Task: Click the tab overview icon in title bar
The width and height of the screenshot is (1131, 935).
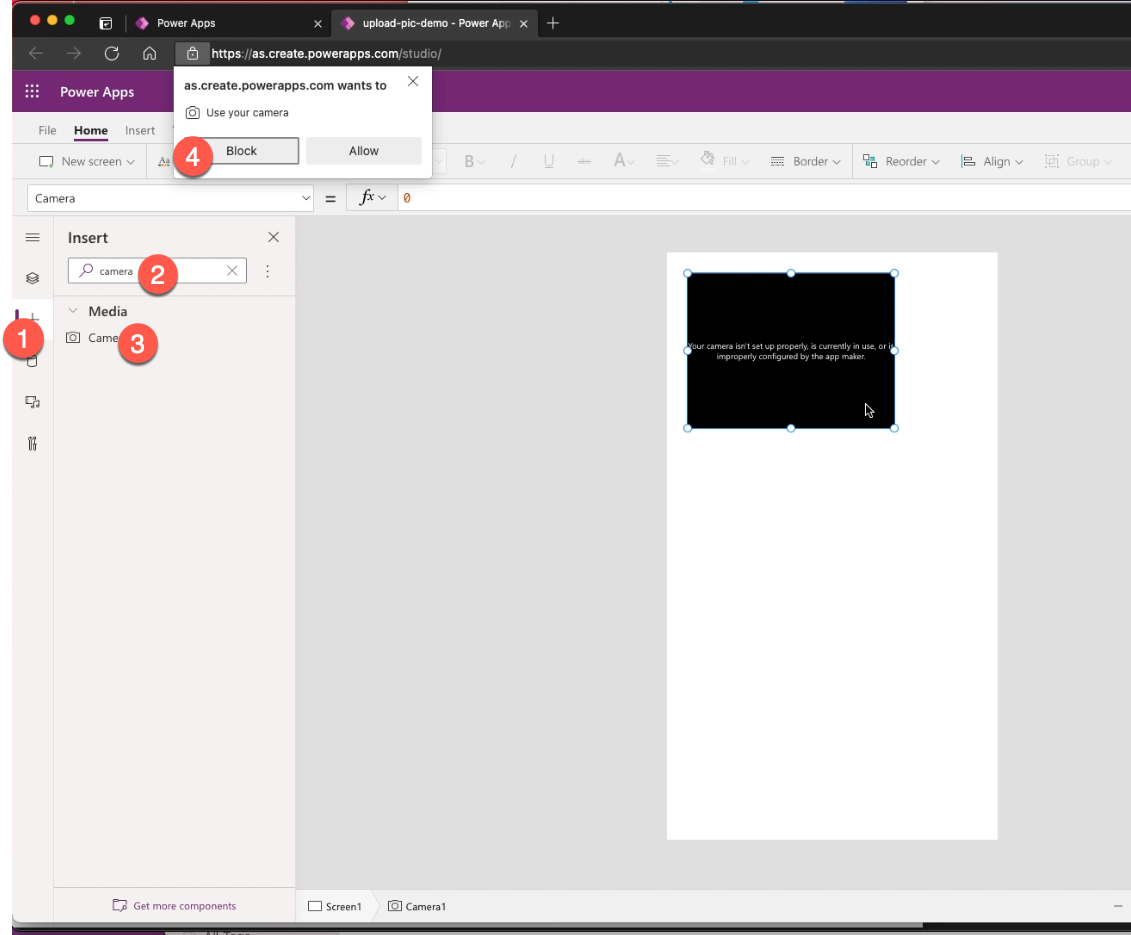Action: click(x=105, y=23)
